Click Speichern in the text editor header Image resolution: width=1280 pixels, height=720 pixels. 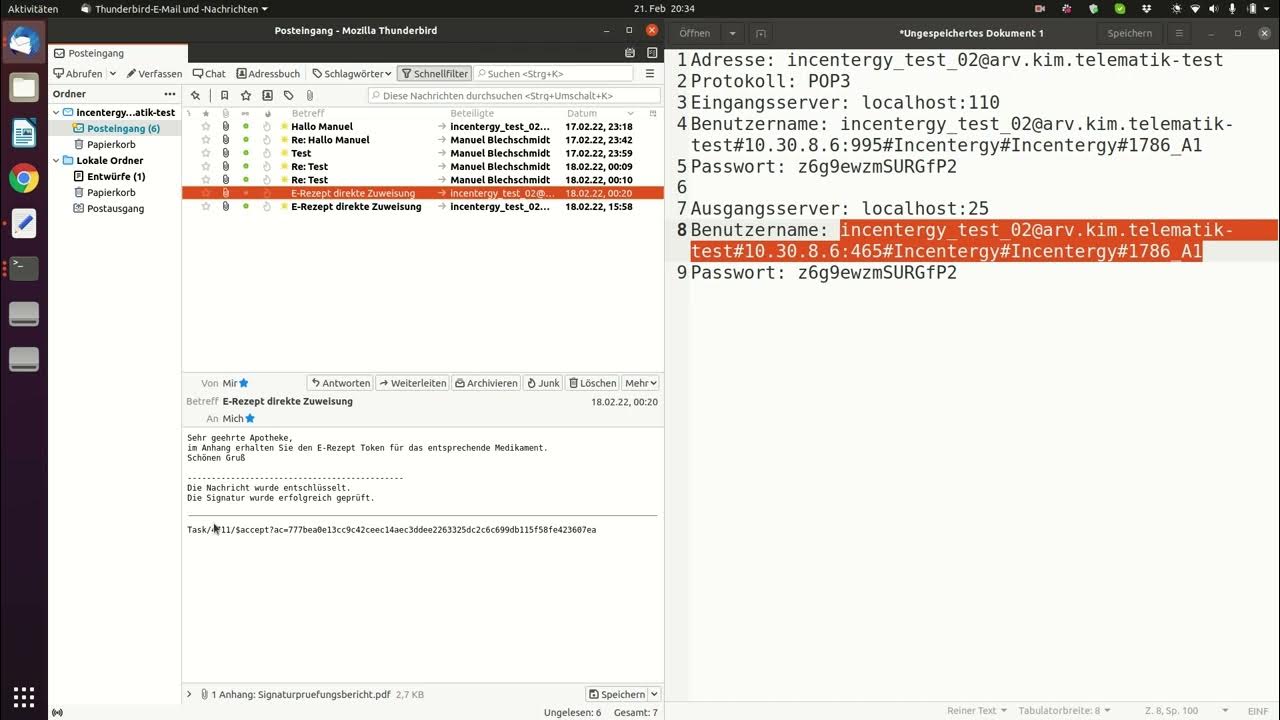coord(1129,33)
